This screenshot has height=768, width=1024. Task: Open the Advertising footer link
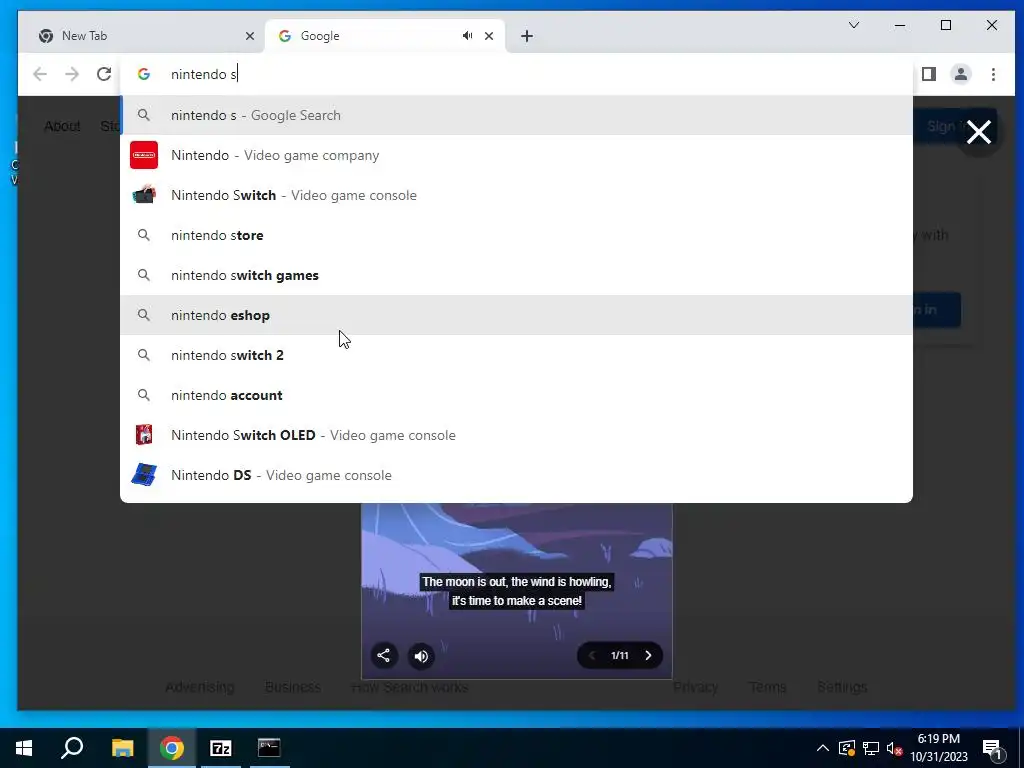(x=199, y=687)
